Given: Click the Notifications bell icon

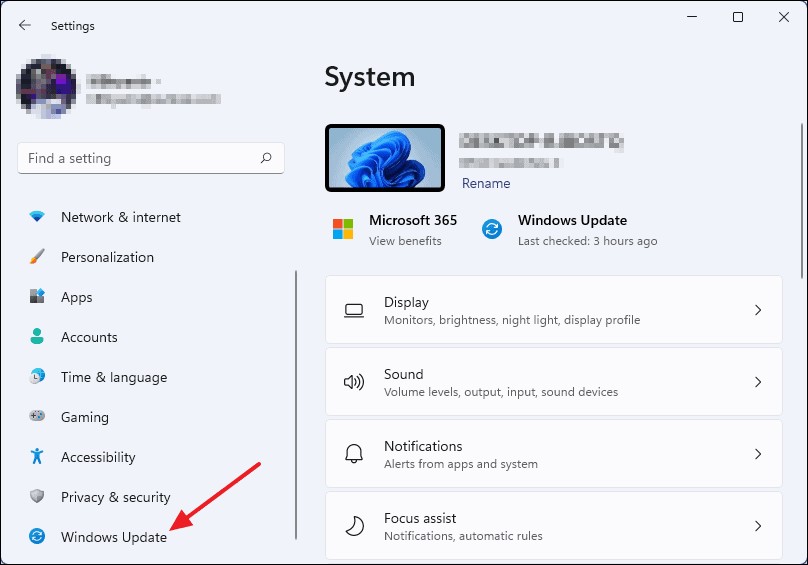Looking at the screenshot, I should (354, 454).
